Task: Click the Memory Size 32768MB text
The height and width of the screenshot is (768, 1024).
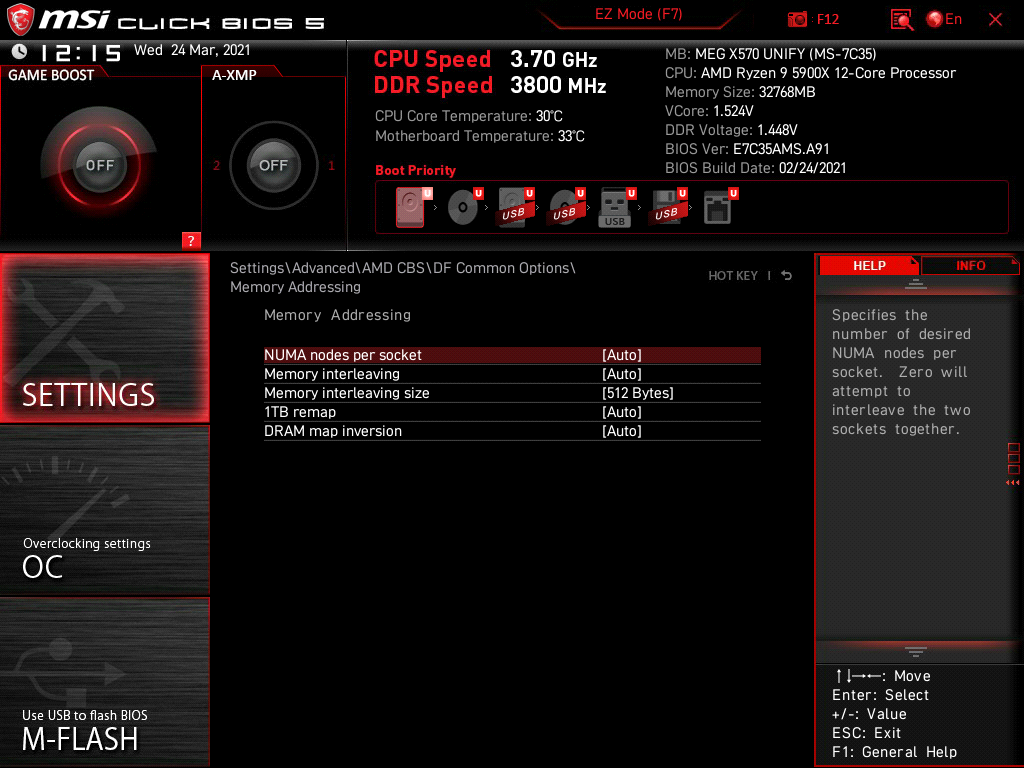Action: 740,92
